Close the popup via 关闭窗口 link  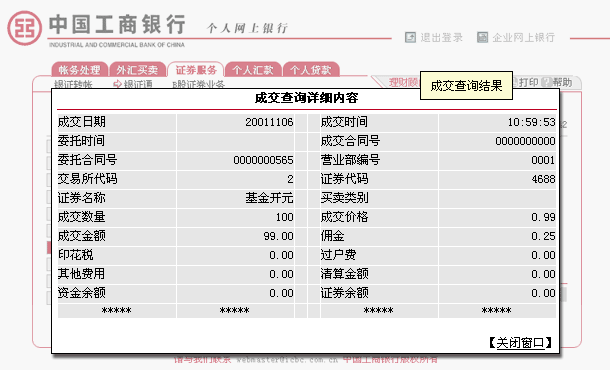(521, 343)
